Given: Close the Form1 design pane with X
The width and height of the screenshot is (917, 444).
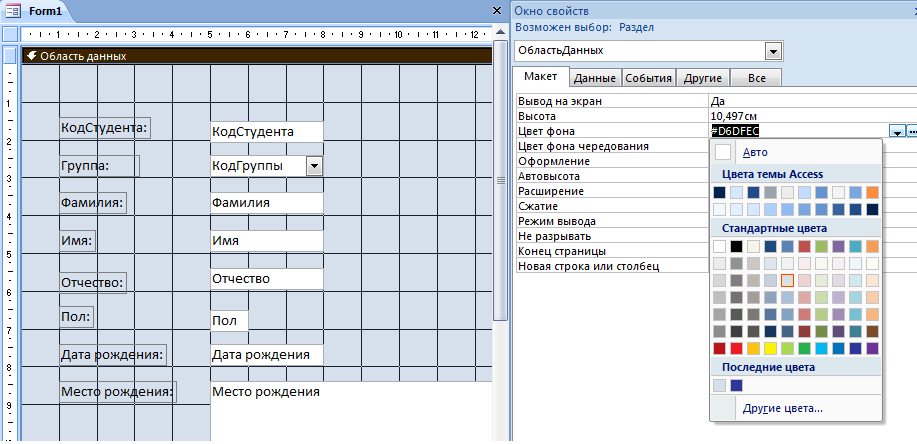Looking at the screenshot, I should coord(497,10).
